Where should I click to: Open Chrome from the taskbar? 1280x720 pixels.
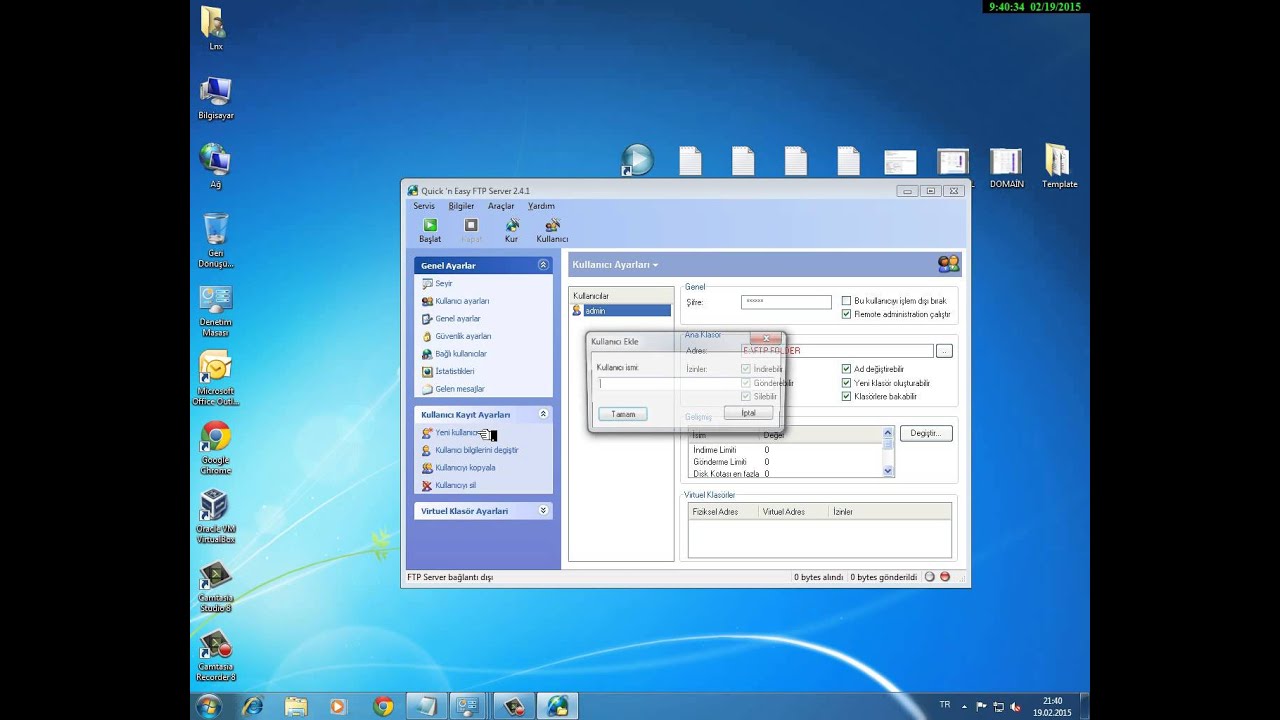point(383,706)
